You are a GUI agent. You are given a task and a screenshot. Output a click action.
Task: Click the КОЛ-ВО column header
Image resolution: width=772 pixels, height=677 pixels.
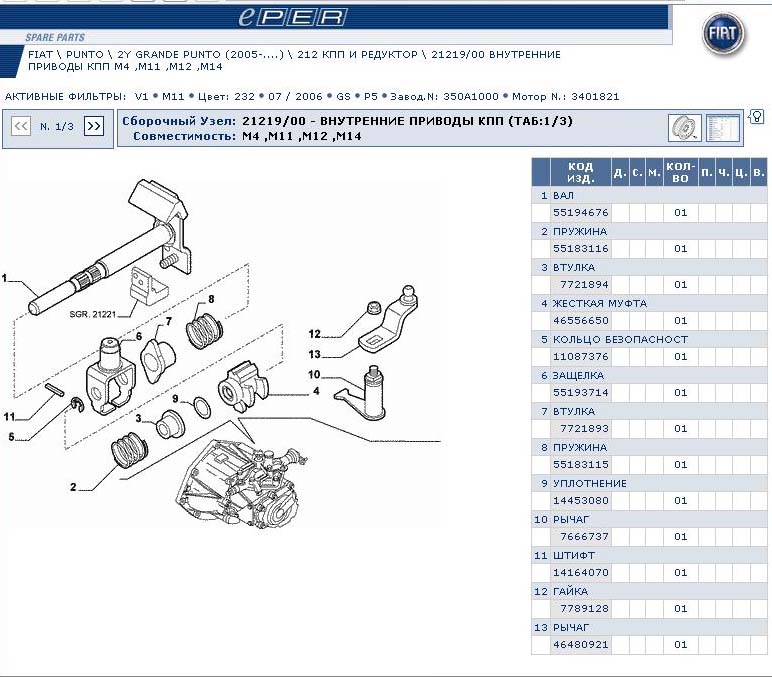pyautogui.click(x=680, y=173)
